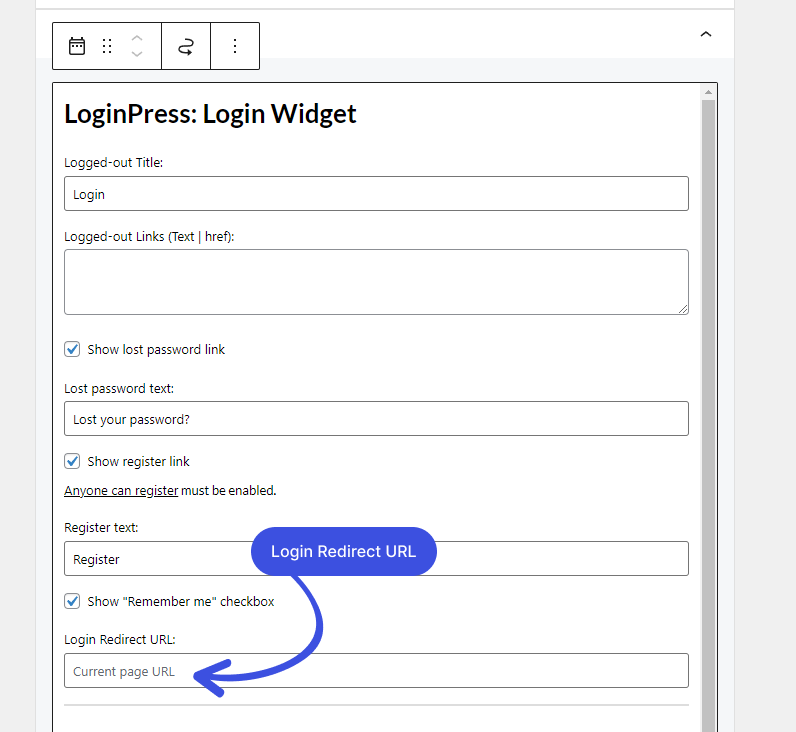
Task: Click the move to widget area icon
Action: tap(186, 46)
